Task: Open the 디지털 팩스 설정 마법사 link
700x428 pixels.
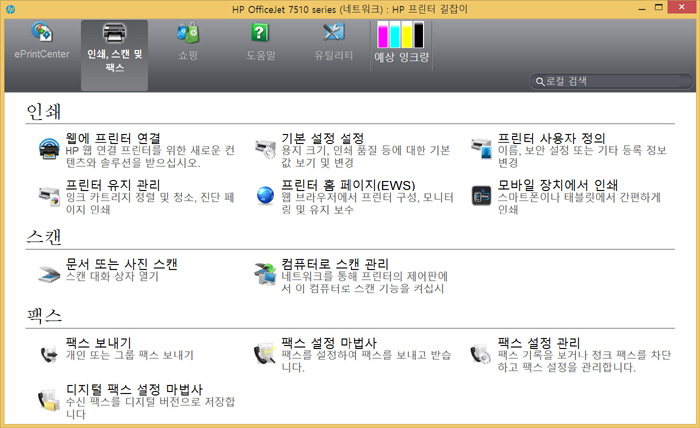Action: click(x=134, y=389)
